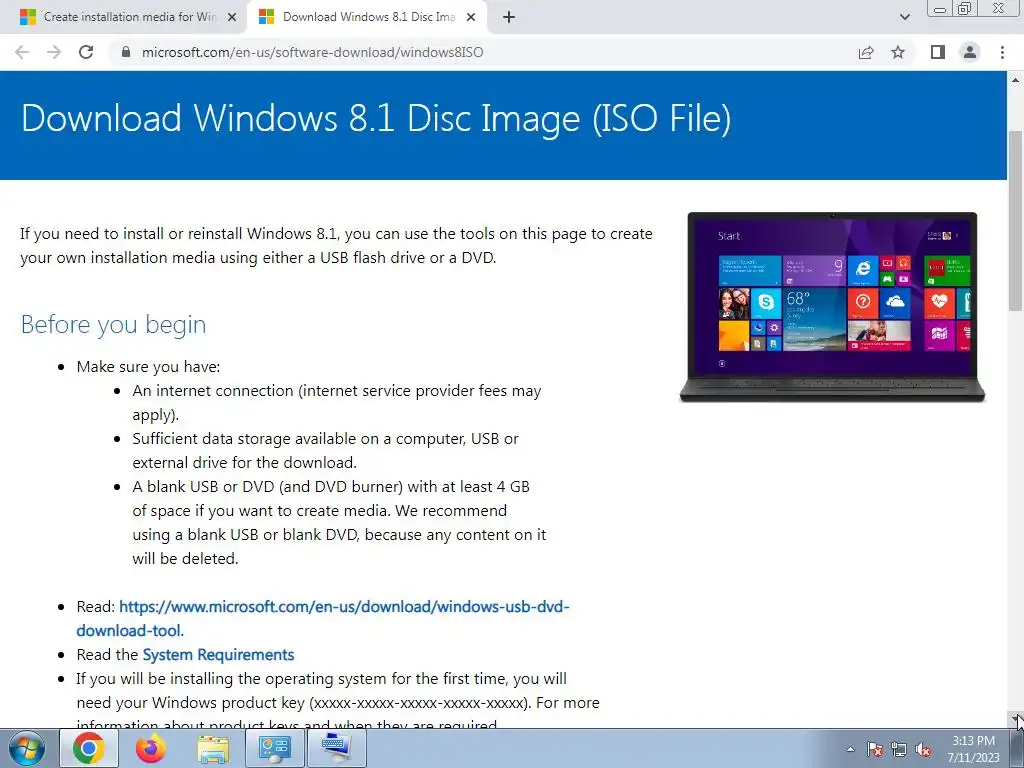Click the 'Make sure you have:' text
Image resolution: width=1024 pixels, height=768 pixels.
pyautogui.click(x=148, y=367)
